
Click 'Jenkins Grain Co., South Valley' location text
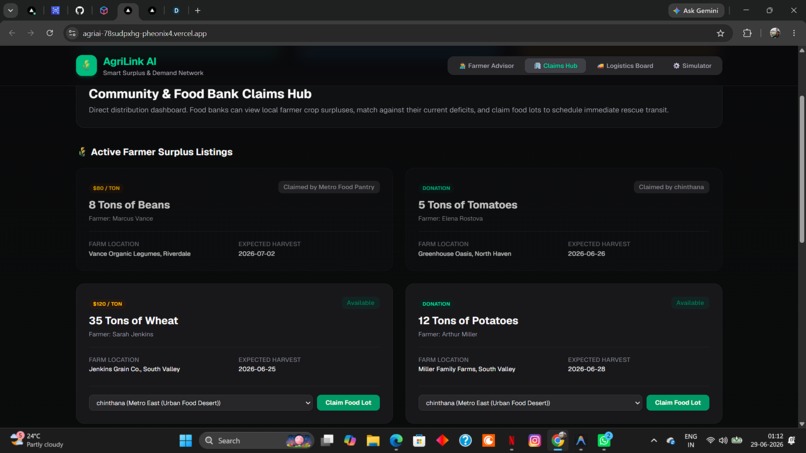click(134, 369)
